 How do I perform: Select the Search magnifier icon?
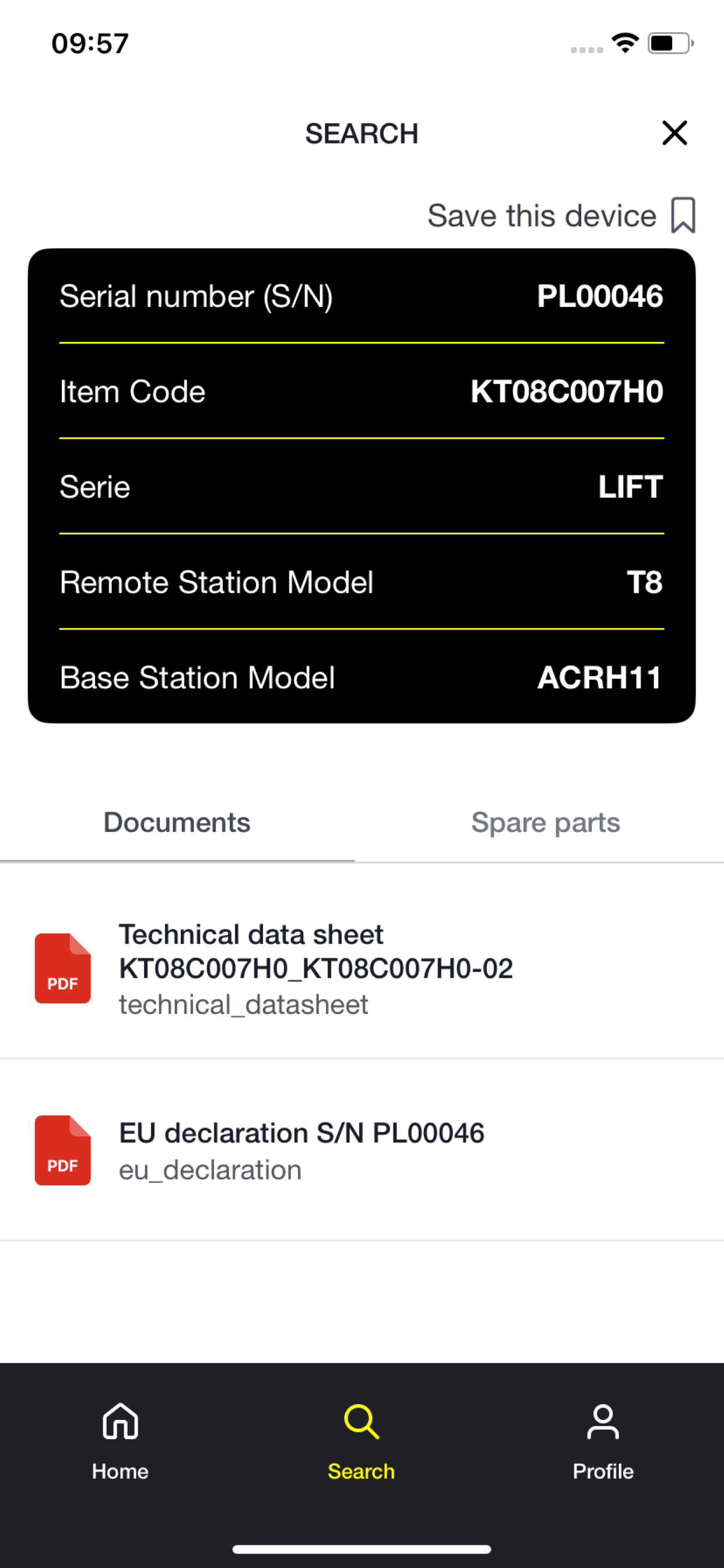pyautogui.click(x=361, y=1422)
